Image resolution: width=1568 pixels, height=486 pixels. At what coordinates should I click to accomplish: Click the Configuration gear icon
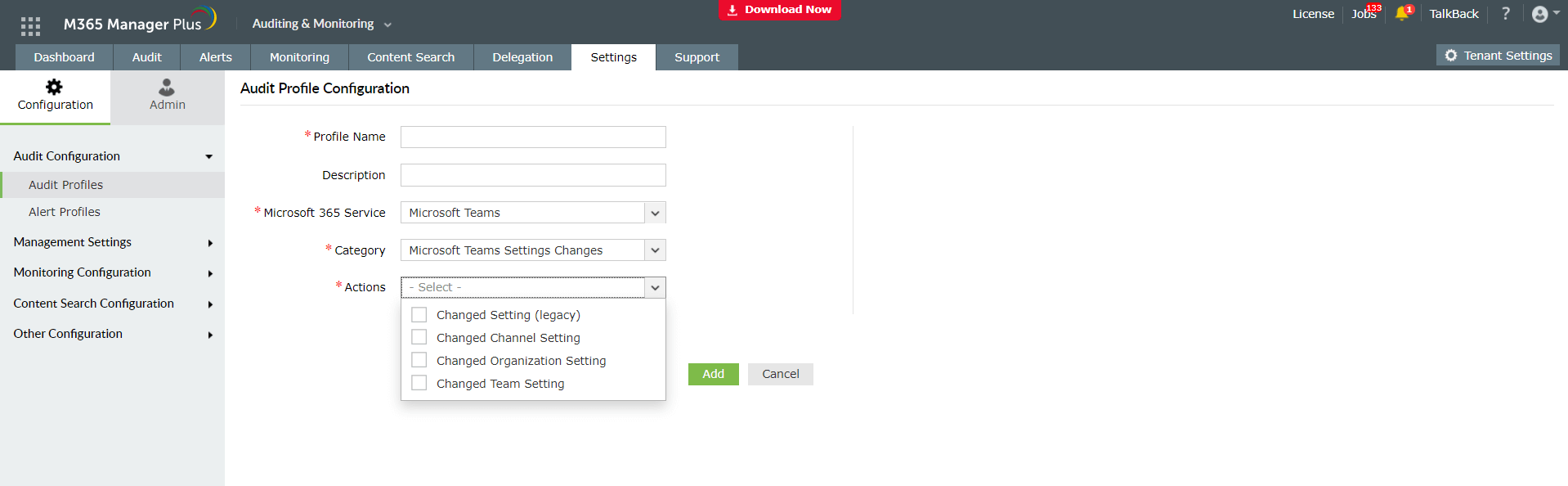pyautogui.click(x=54, y=87)
